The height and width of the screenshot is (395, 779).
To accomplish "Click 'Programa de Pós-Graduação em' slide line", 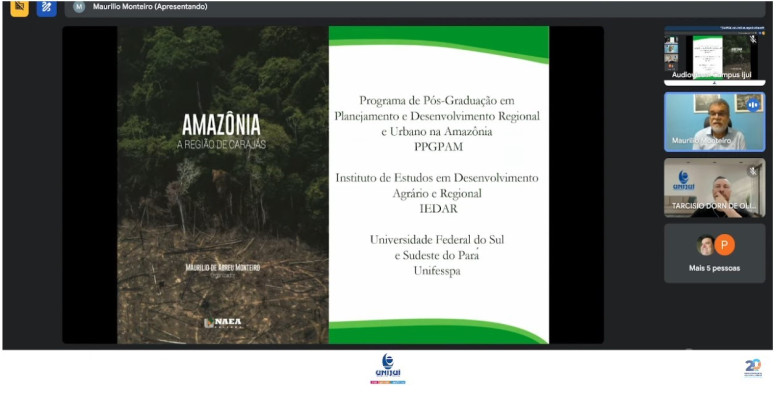I will (x=437, y=101).
